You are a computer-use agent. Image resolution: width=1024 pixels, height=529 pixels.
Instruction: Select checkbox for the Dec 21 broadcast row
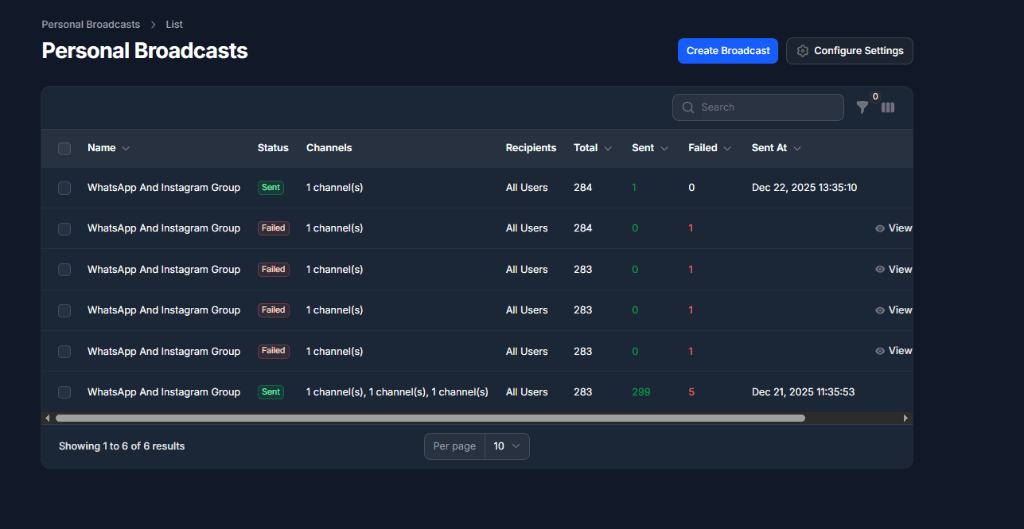click(x=65, y=392)
